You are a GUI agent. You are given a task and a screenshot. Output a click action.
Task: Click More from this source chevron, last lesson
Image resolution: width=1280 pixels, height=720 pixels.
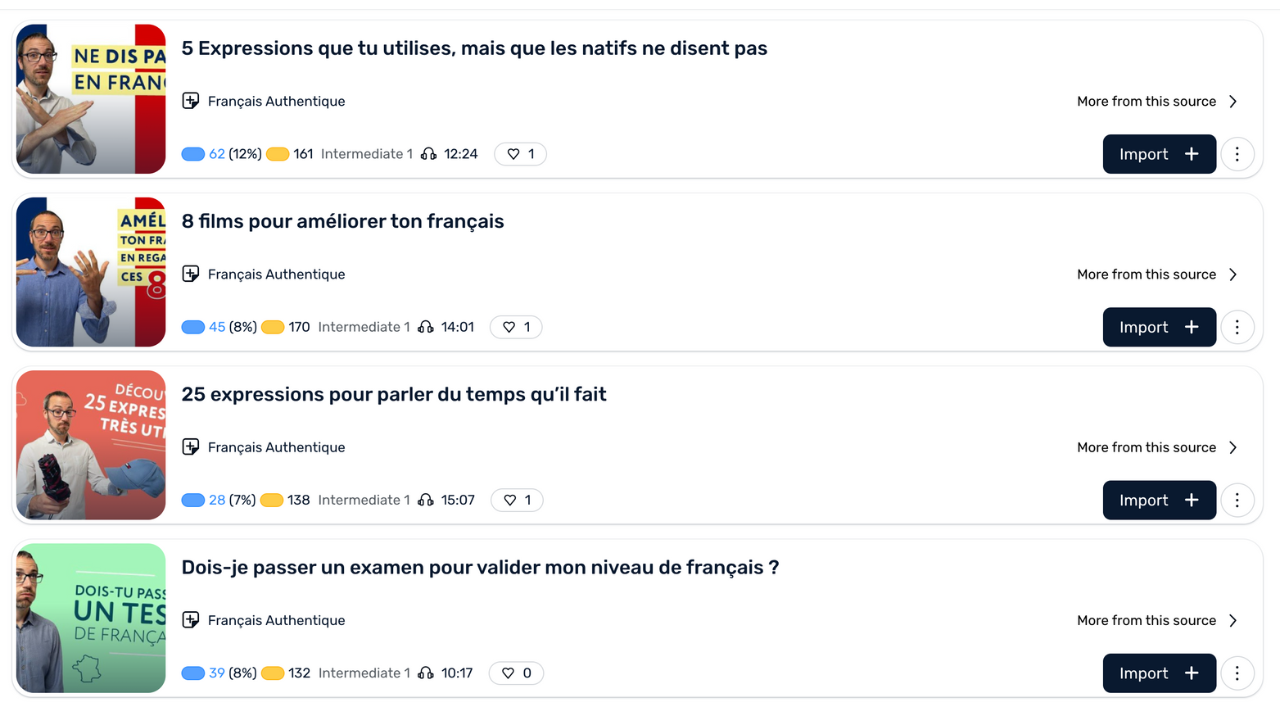tap(1233, 620)
